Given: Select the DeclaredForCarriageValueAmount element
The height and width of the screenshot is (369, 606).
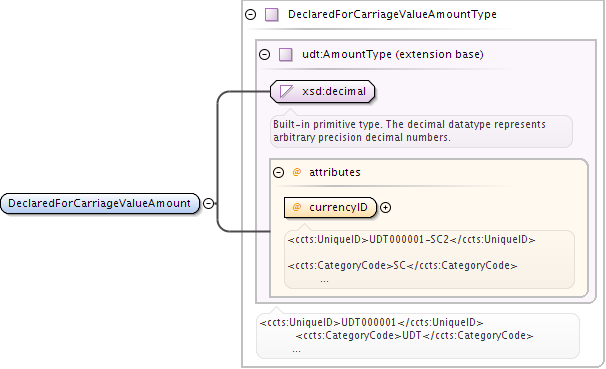Looking at the screenshot, I should 100,203.
